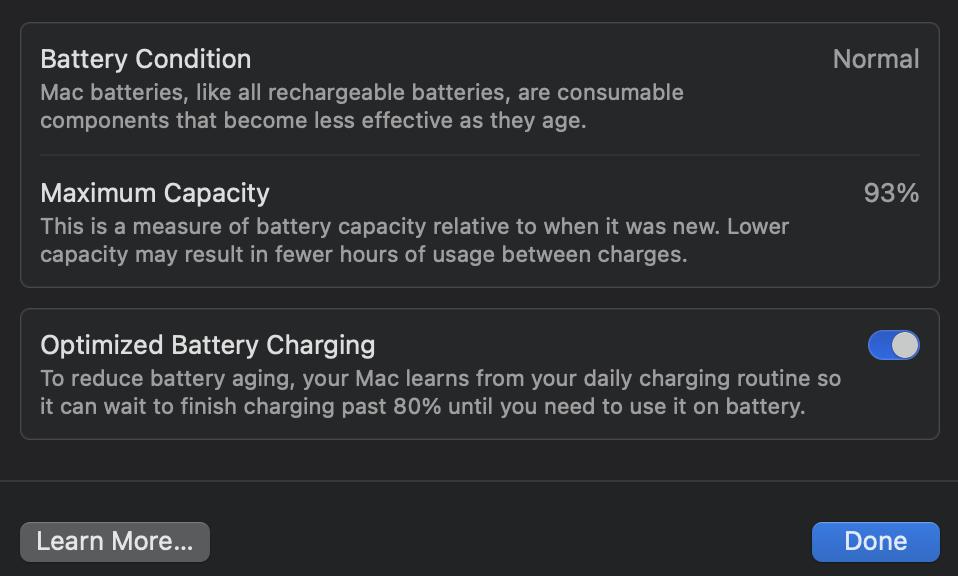
Task: Select the Maximum Capacity heading
Action: coord(155,194)
